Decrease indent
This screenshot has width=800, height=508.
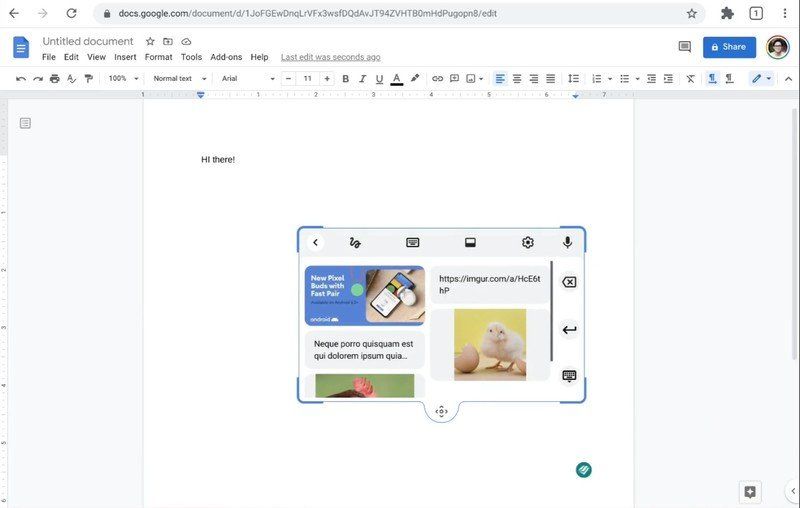(x=651, y=79)
